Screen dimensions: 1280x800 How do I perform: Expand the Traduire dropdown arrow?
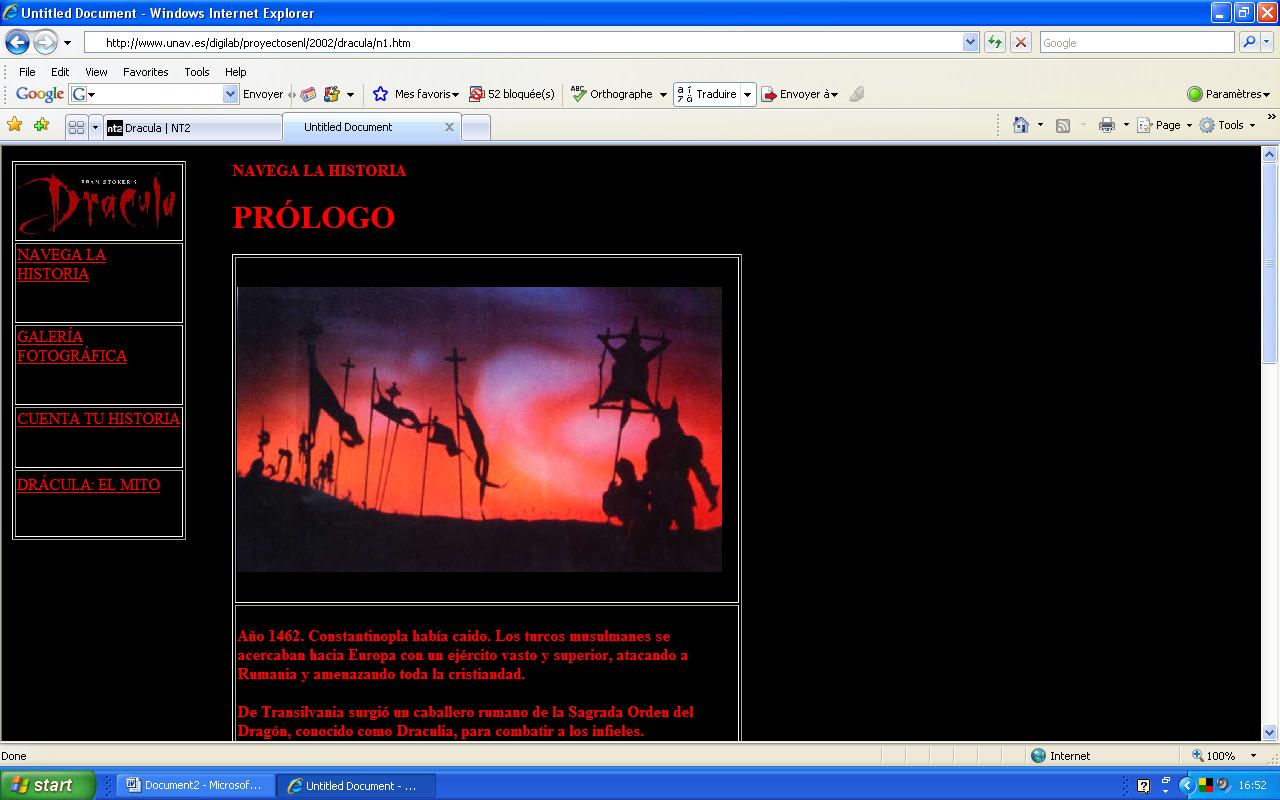click(747, 95)
